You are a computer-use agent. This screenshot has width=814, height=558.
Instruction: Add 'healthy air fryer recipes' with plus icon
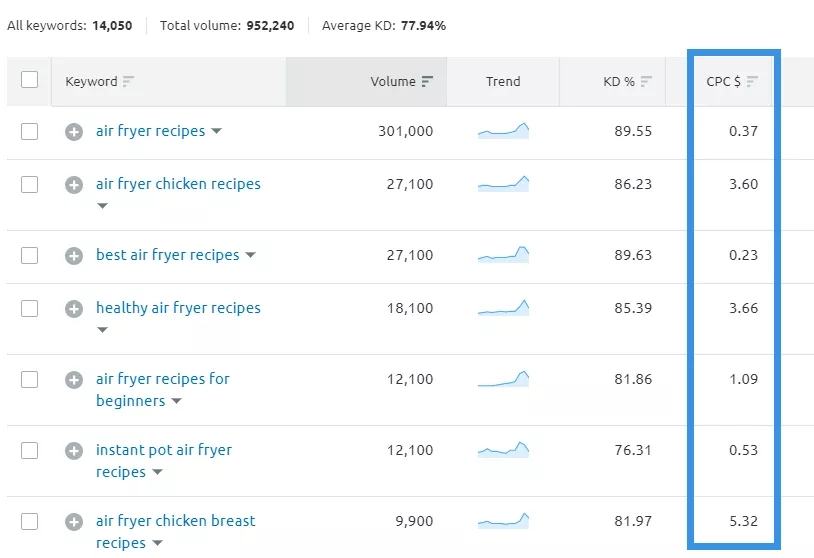point(74,309)
